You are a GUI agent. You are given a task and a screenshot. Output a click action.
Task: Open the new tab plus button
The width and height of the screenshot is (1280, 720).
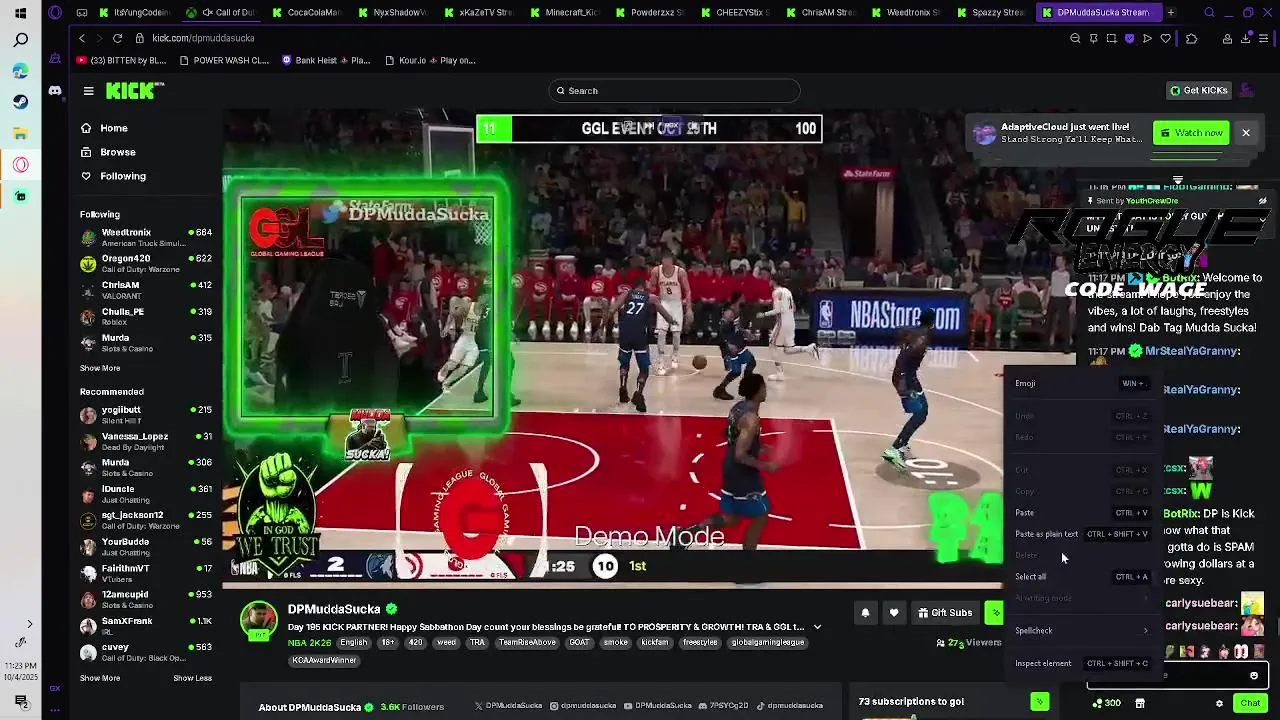coord(1170,13)
